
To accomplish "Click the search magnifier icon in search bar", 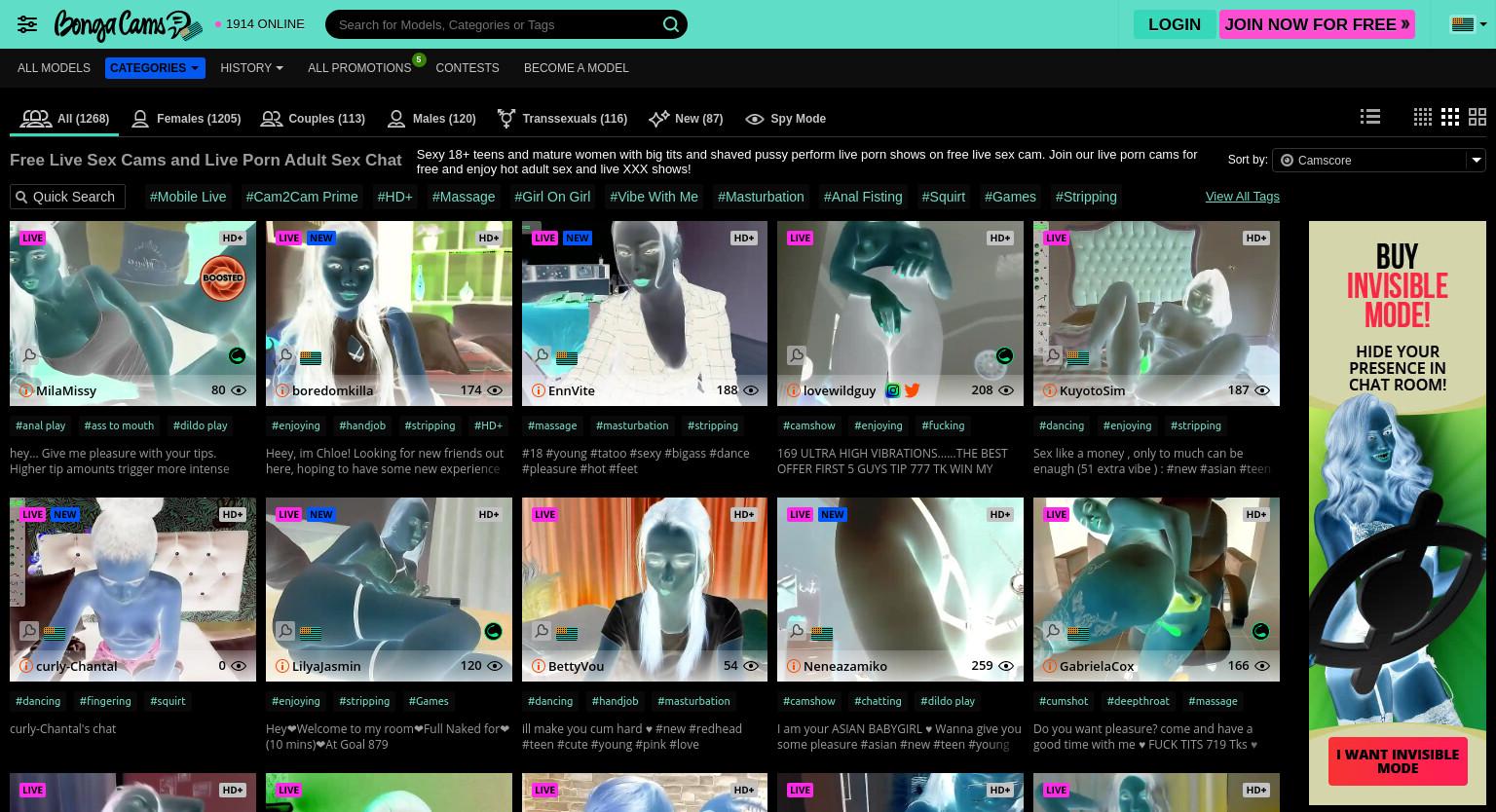I will pos(671,24).
